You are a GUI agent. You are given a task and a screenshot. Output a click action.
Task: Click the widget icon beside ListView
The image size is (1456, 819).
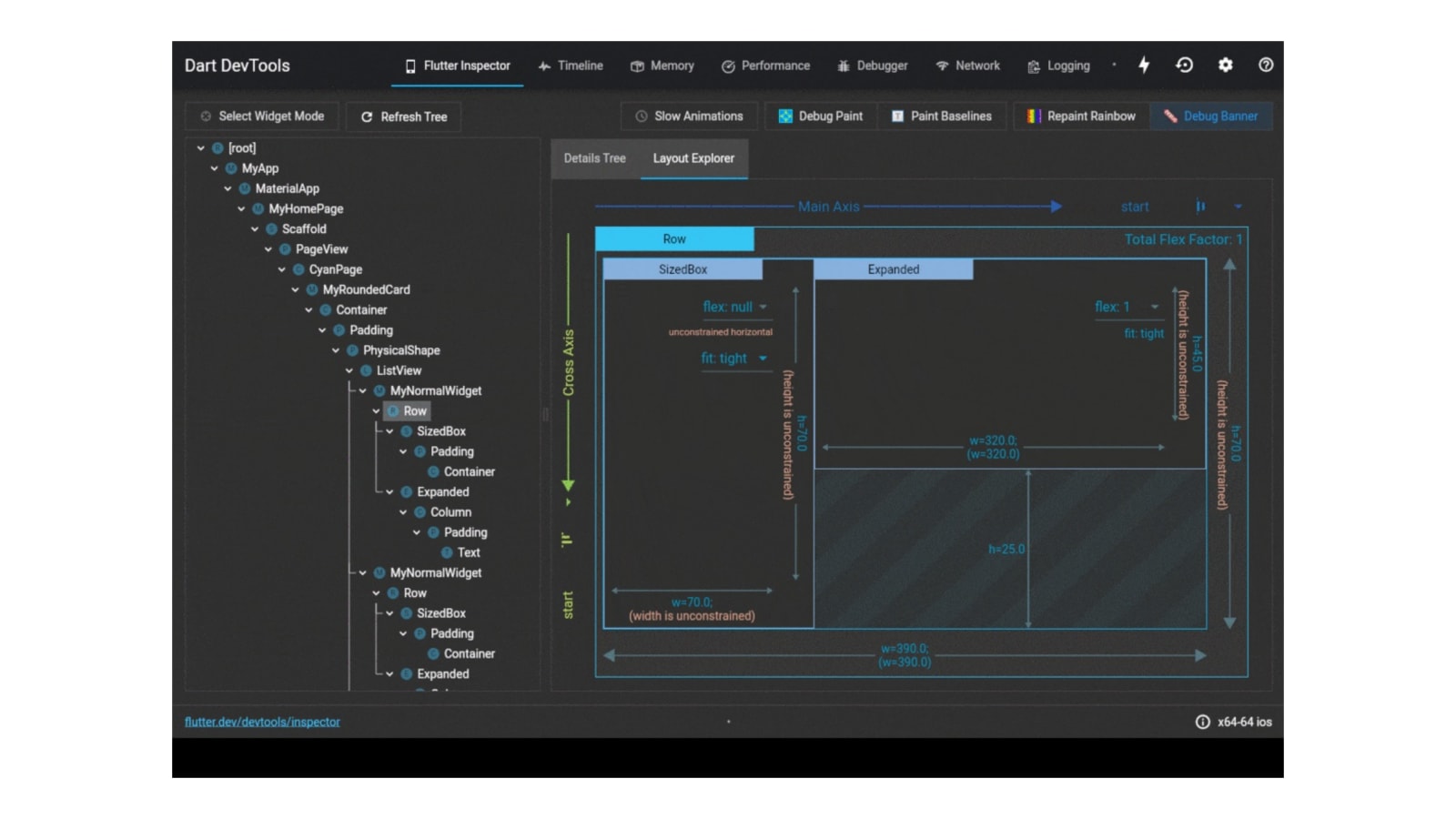pyautogui.click(x=366, y=370)
